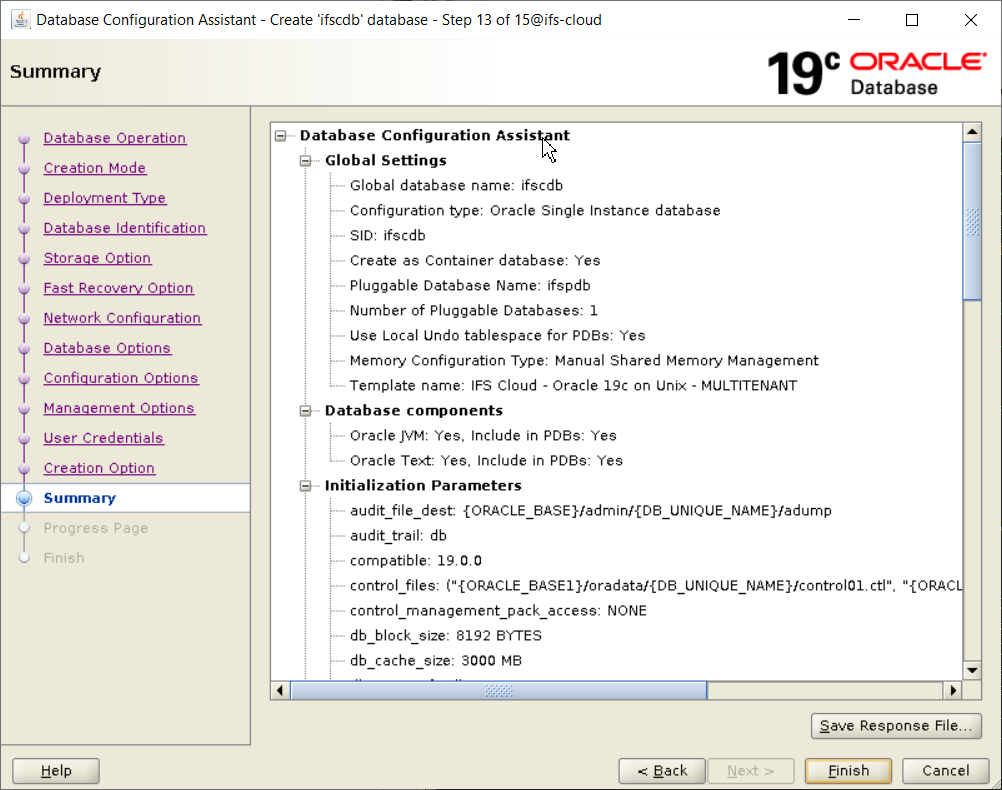1002x790 pixels.
Task: Click the 'Database Configuration Assistant' root label
Action: coord(435,136)
